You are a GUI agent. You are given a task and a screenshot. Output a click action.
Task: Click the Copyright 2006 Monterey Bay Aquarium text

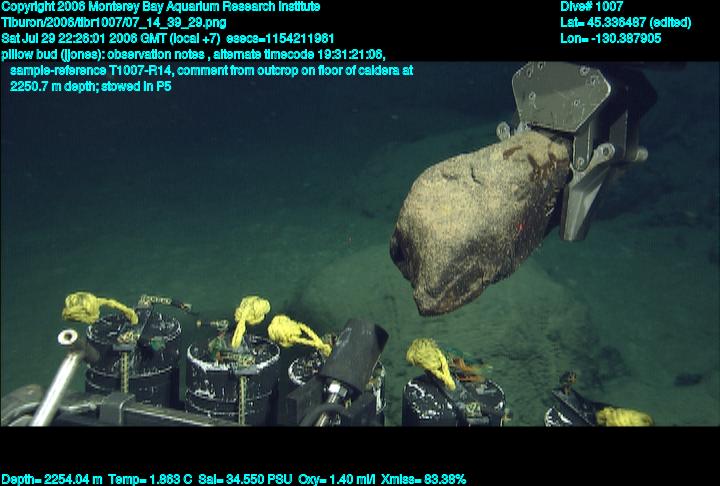[x=160, y=7]
